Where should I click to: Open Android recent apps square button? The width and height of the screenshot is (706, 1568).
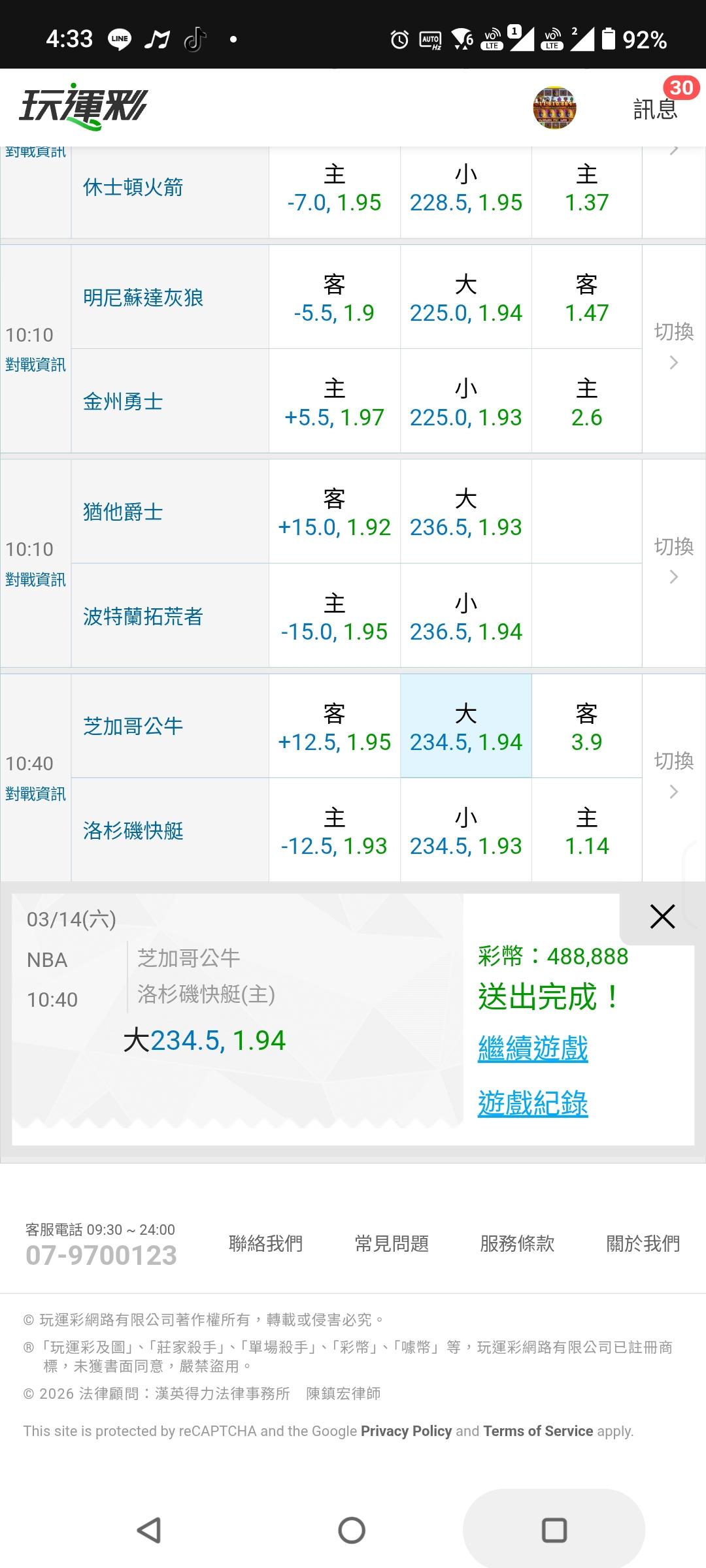(554, 1529)
